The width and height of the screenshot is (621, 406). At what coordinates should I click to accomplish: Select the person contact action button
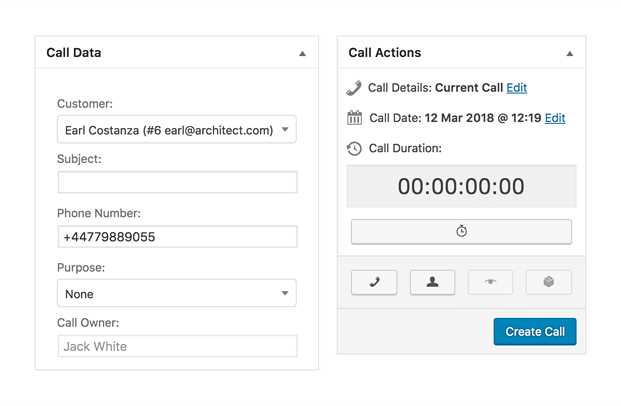coord(432,282)
